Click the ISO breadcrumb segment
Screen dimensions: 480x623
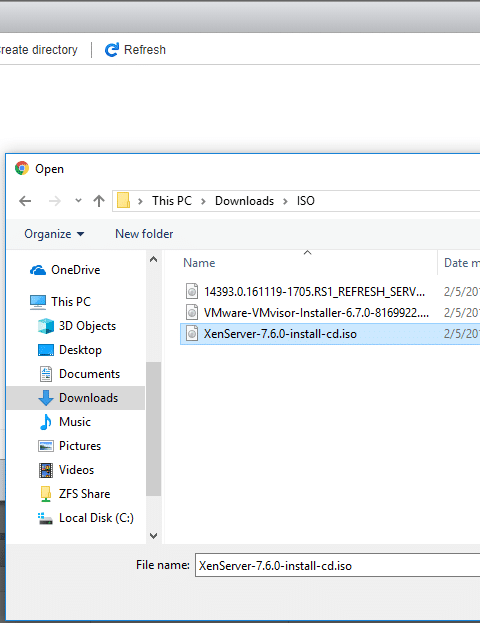click(x=306, y=201)
